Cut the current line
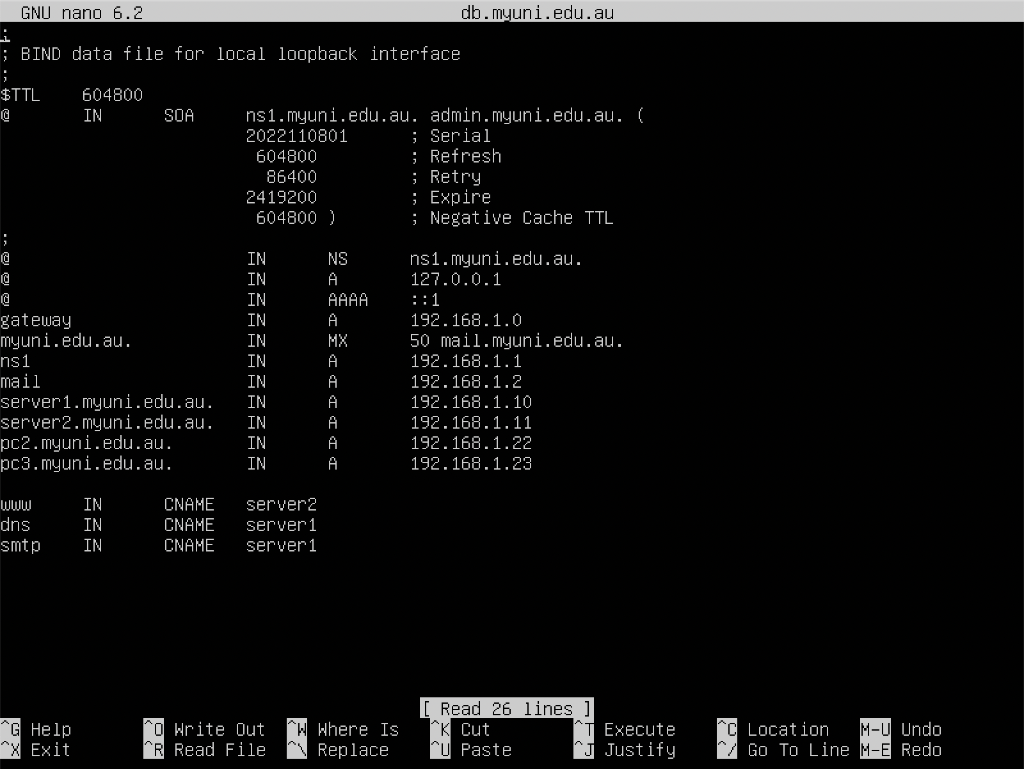Screen dimensions: 1024x769 [465, 729]
